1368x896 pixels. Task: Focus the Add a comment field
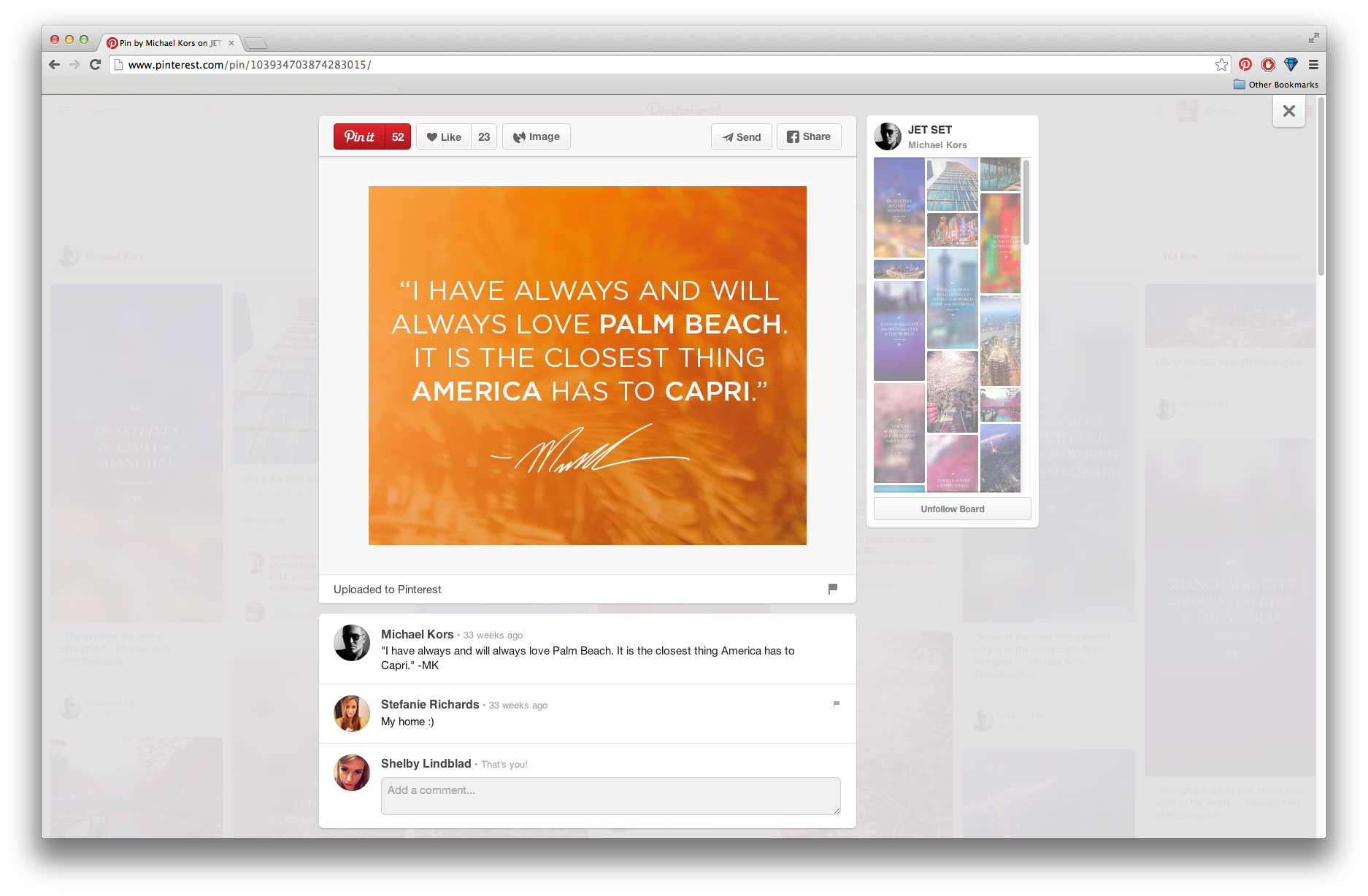pyautogui.click(x=610, y=796)
